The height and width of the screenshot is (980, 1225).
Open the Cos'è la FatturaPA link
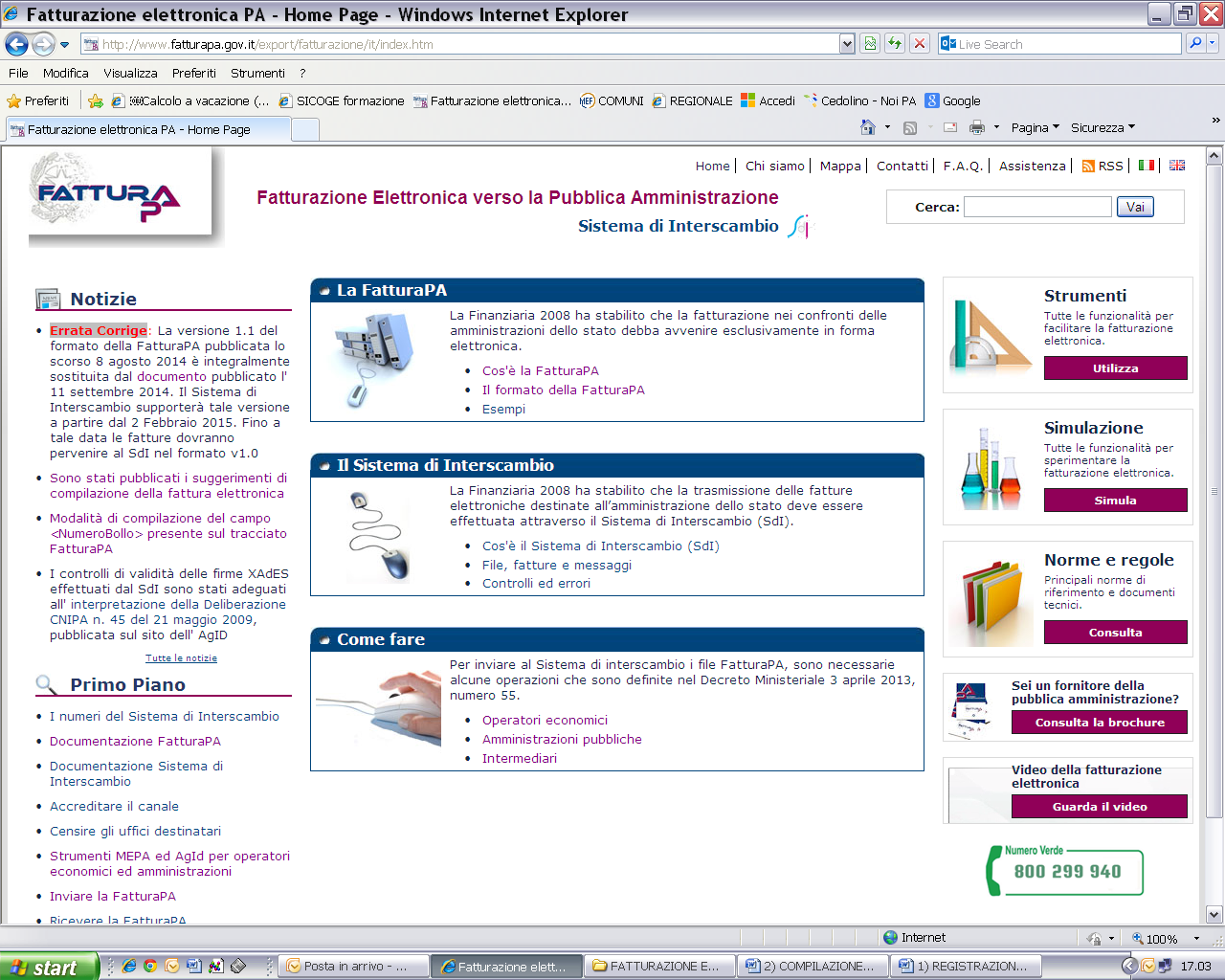[x=540, y=370]
